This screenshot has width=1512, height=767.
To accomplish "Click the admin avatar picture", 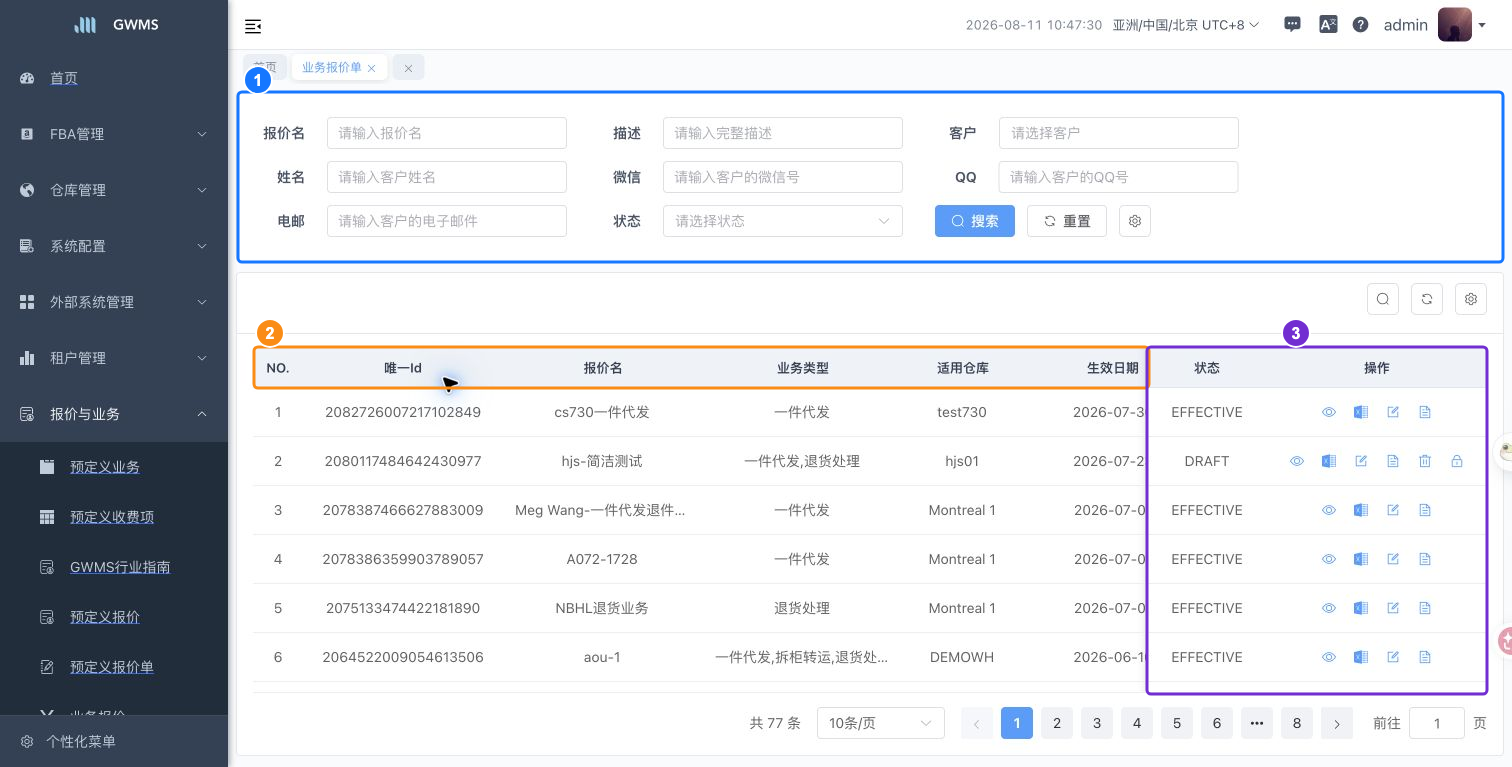I will 1455,25.
